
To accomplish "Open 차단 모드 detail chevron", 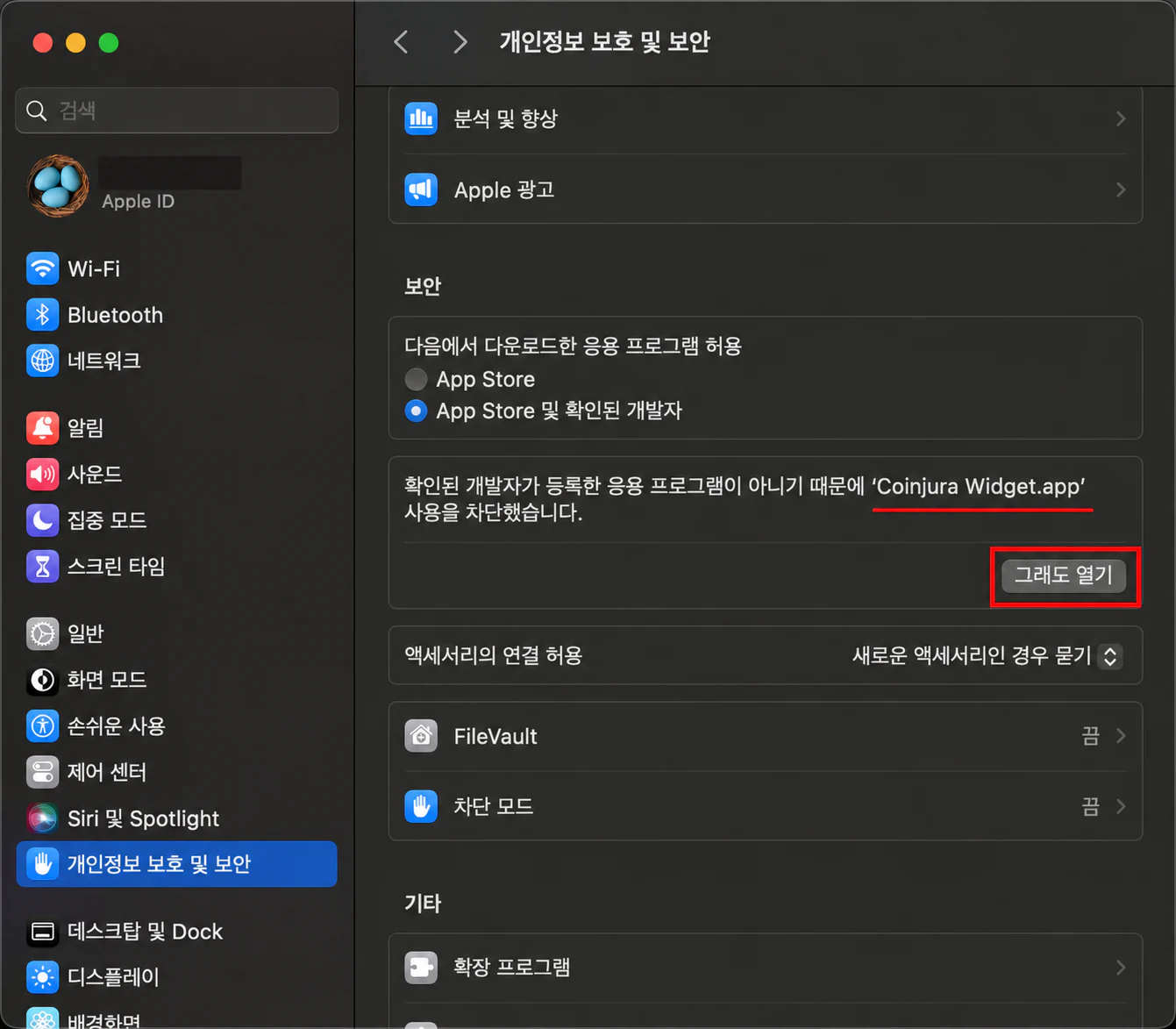I will (1121, 806).
